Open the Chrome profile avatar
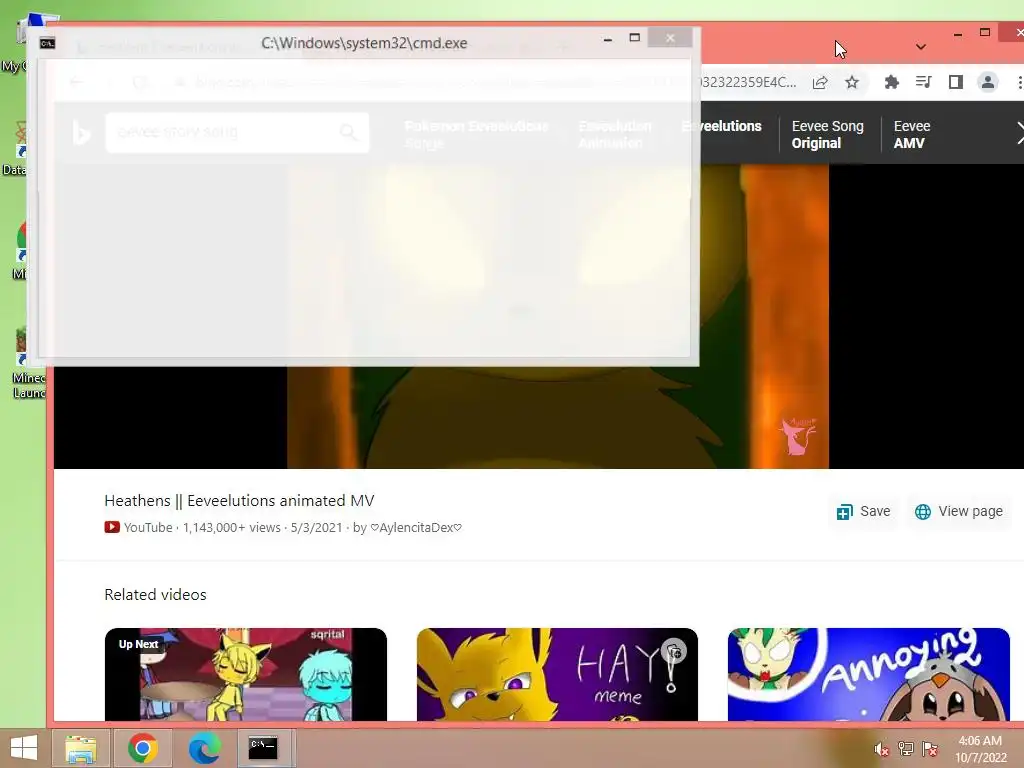 point(987,82)
